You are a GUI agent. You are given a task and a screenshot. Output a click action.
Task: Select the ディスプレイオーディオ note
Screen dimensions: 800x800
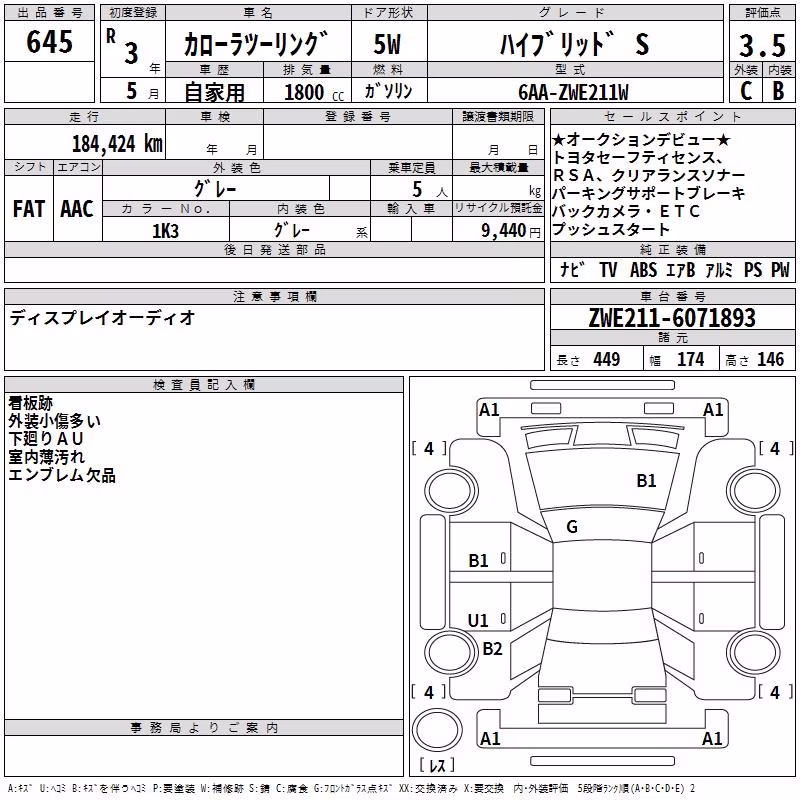(102, 318)
